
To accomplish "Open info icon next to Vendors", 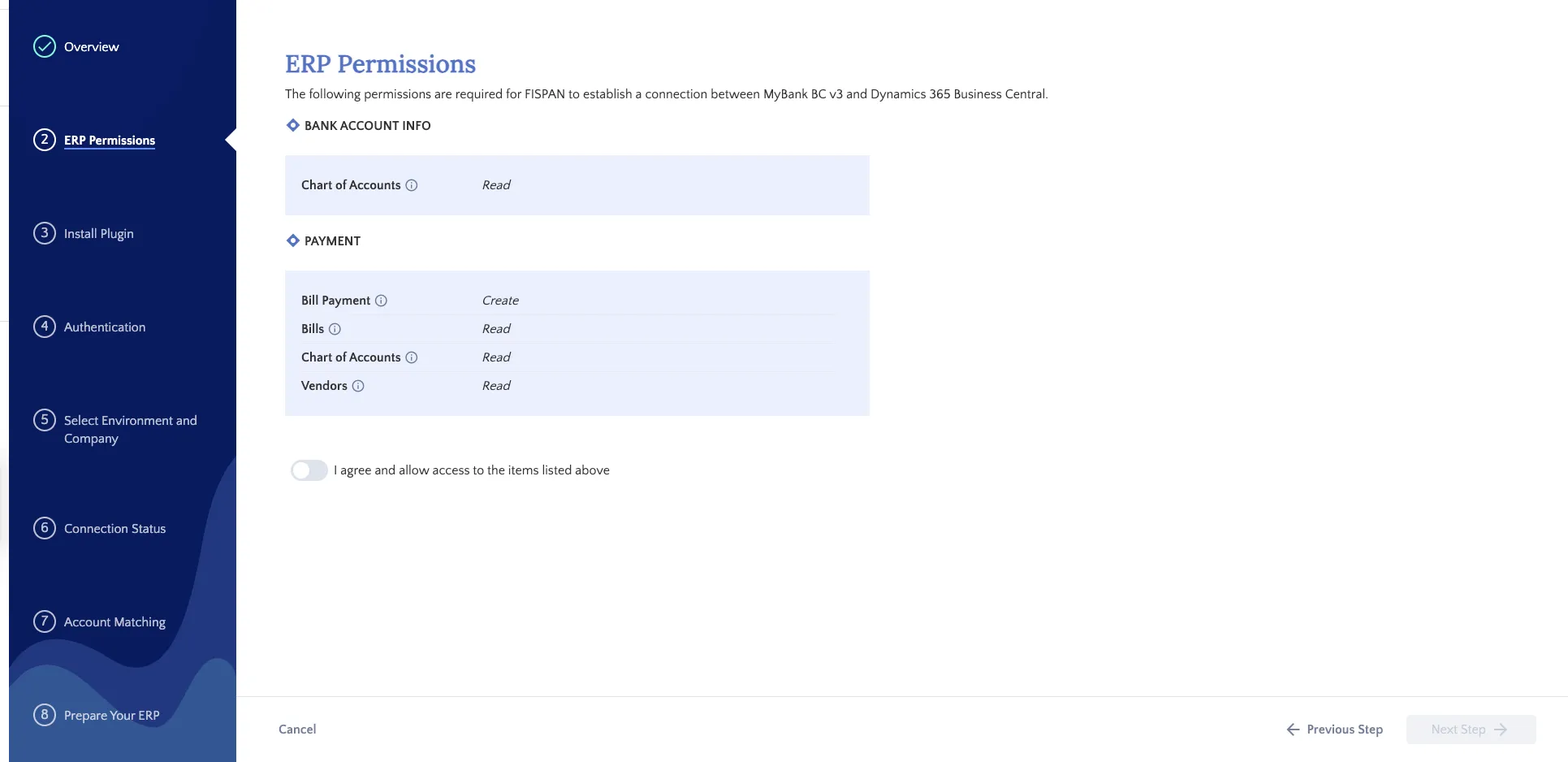I will [x=358, y=386].
